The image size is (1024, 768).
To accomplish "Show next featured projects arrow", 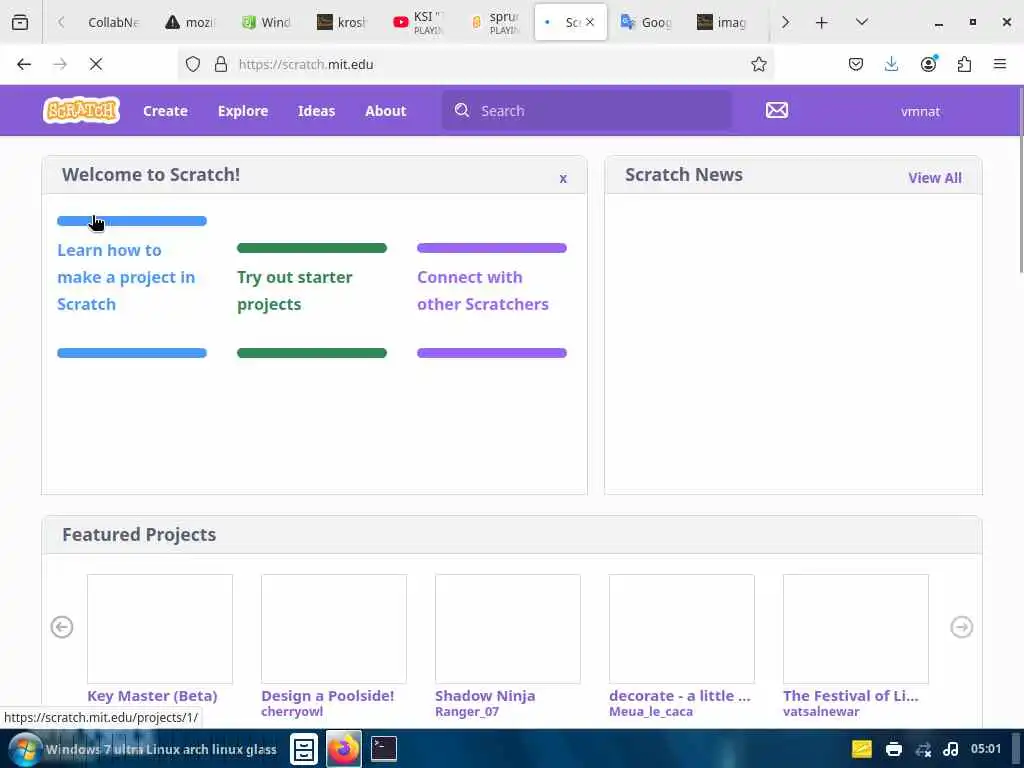I will coord(961,627).
